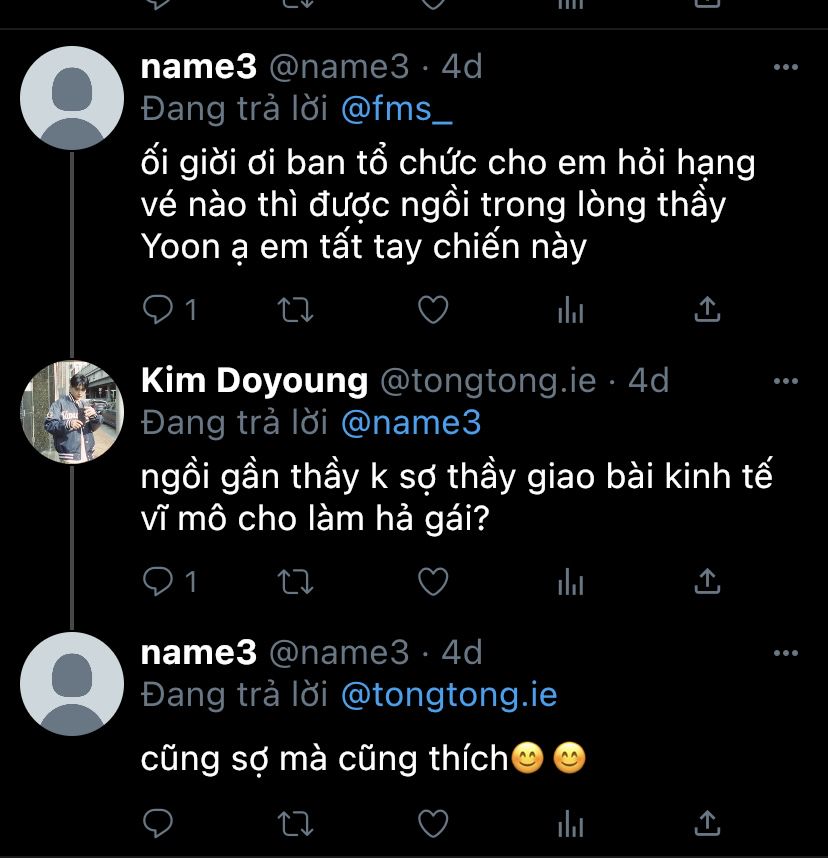Reply to the "cũng sợ mà cũng thích" tweet
Viewport: 828px width, 858px height.
point(158,823)
